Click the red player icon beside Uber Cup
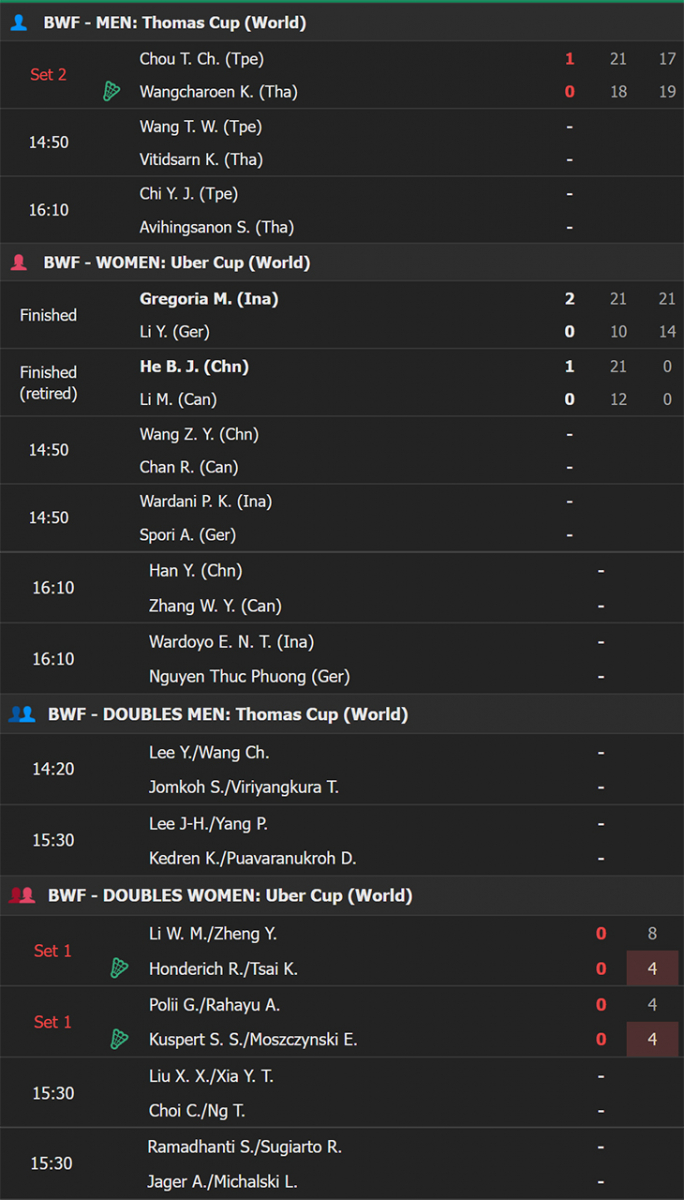This screenshot has height=1200, width=684. 18,263
